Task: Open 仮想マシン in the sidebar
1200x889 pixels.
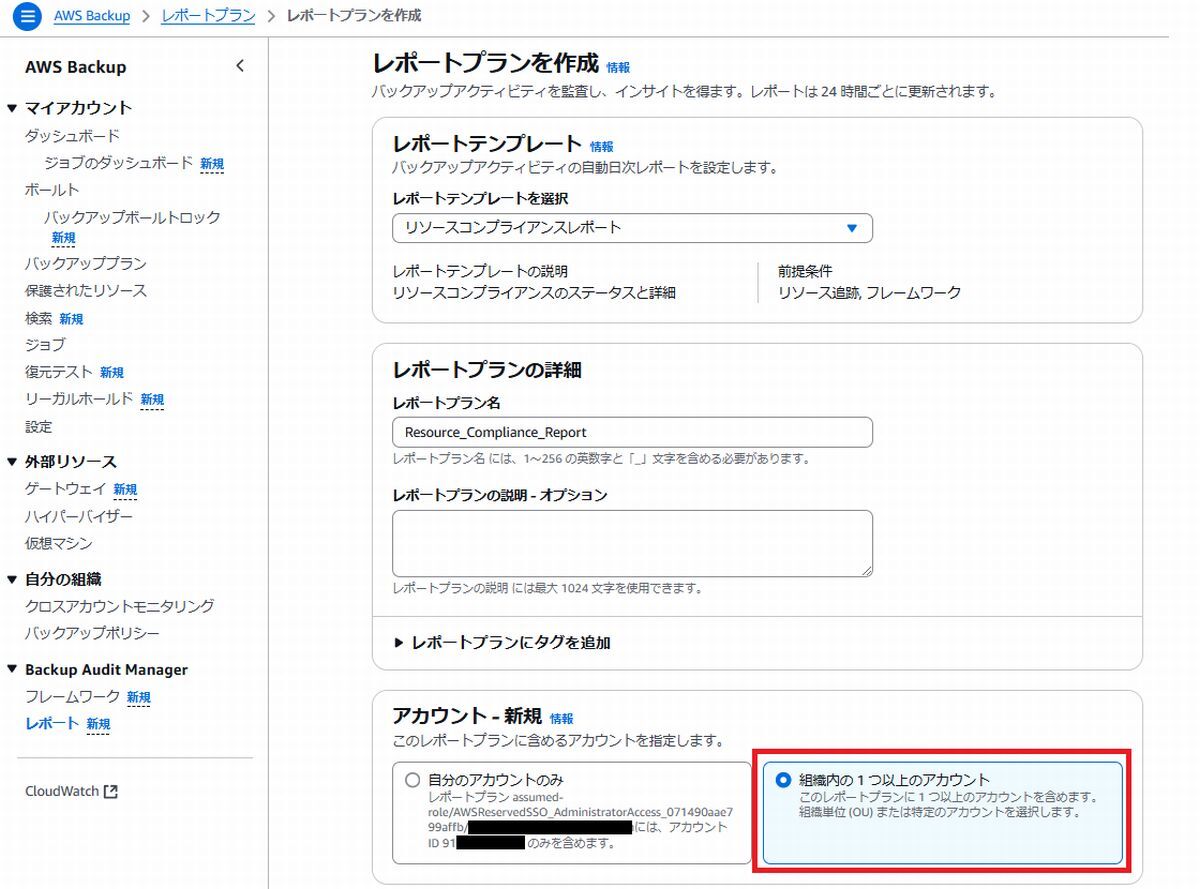Action: [59, 543]
